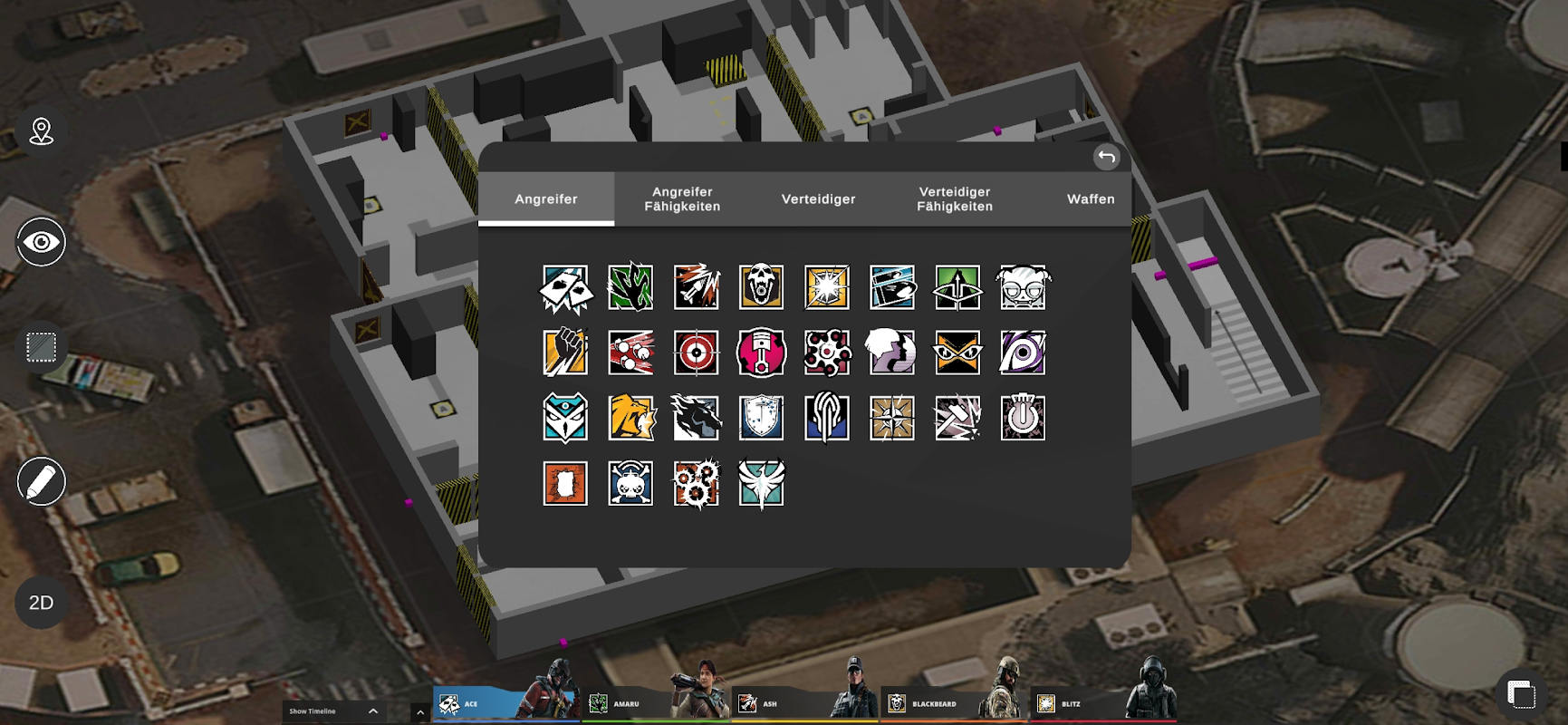Select the Amaru operator icon in grid

(630, 288)
